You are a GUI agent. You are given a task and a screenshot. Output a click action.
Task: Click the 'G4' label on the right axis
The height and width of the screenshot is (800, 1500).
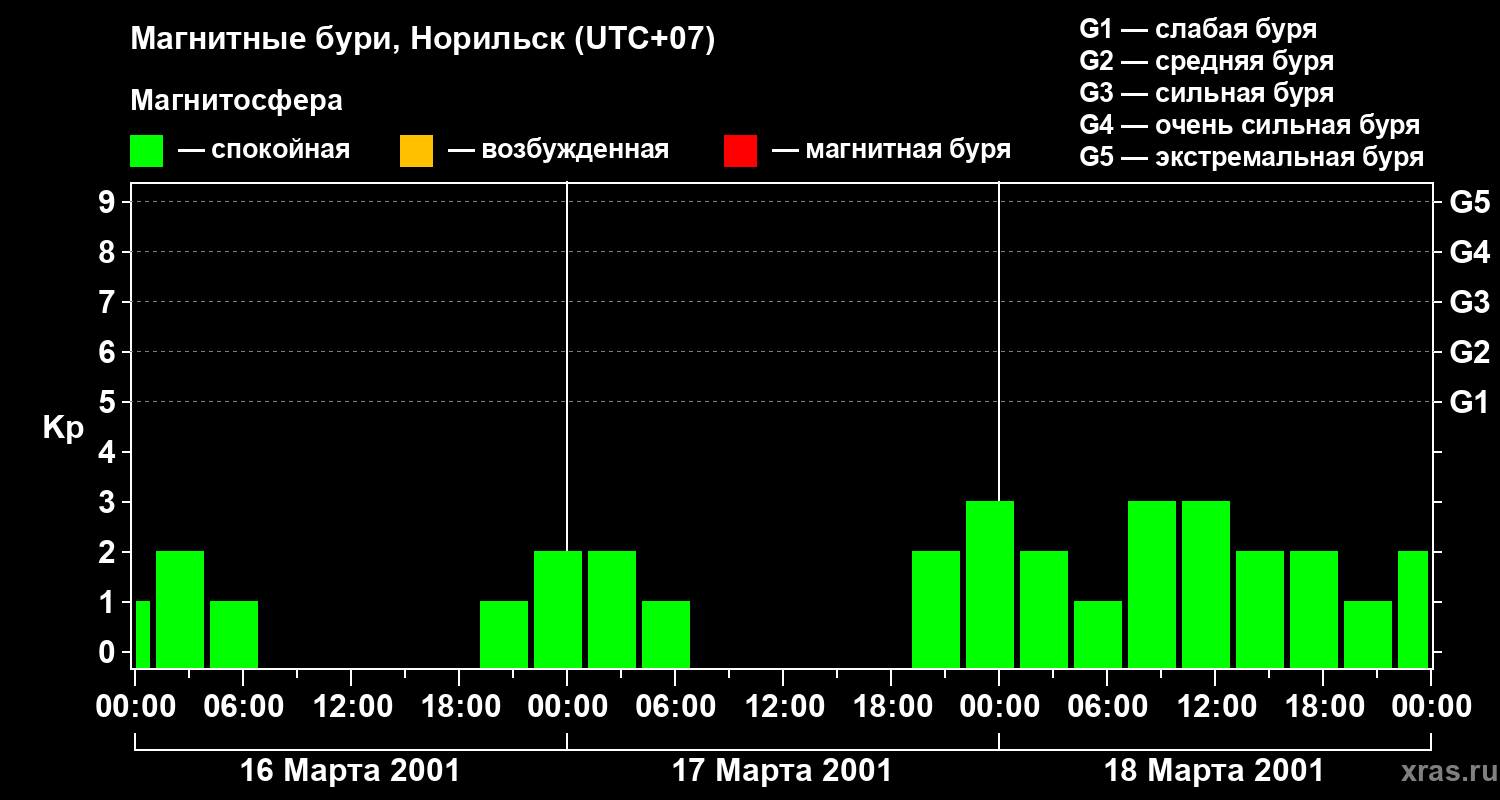click(x=1470, y=253)
